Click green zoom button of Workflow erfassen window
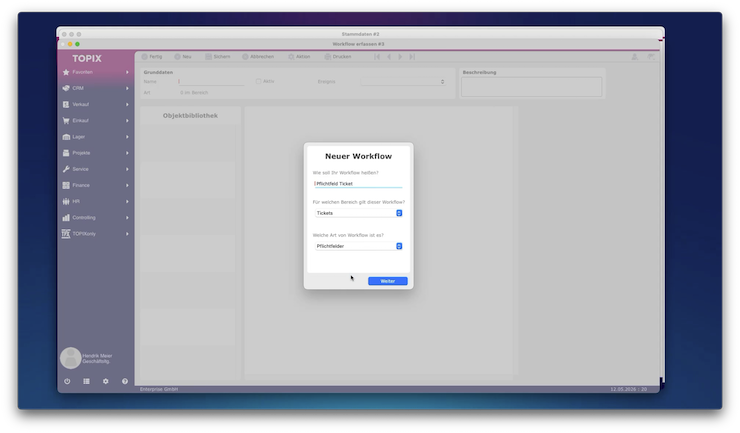This screenshot has width=740, height=433. pyautogui.click(x=77, y=44)
